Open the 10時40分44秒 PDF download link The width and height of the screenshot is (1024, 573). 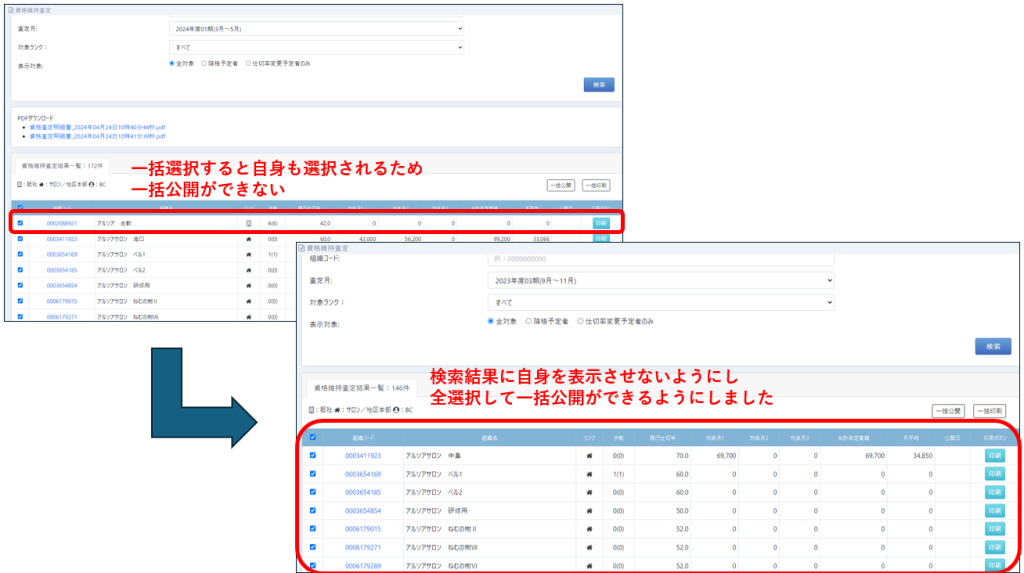97,127
